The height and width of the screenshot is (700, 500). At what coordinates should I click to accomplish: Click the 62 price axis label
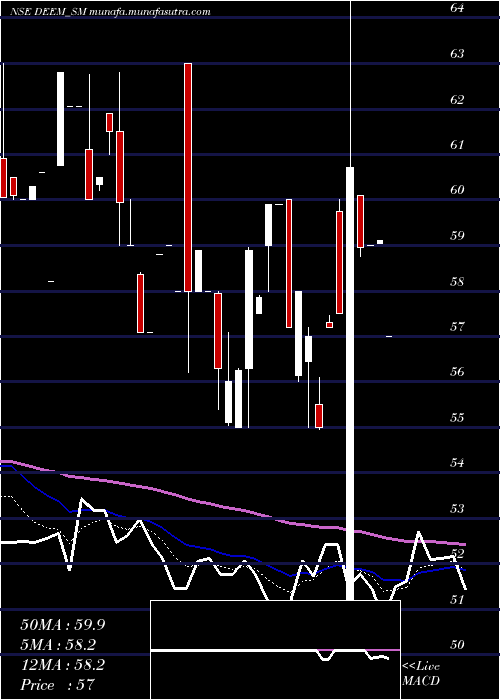pyautogui.click(x=456, y=100)
